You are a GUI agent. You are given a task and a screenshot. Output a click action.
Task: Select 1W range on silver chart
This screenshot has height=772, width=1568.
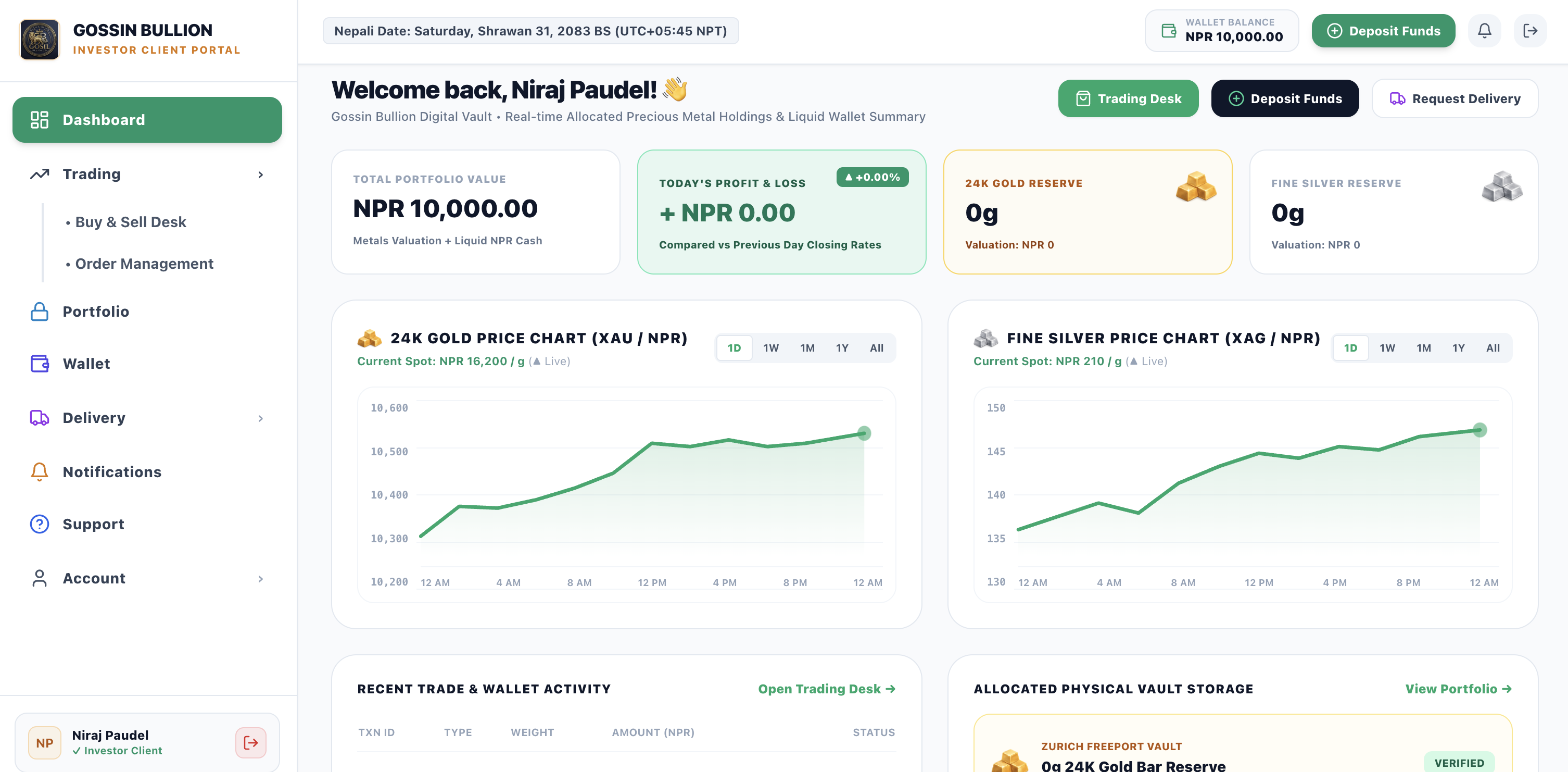click(1387, 348)
